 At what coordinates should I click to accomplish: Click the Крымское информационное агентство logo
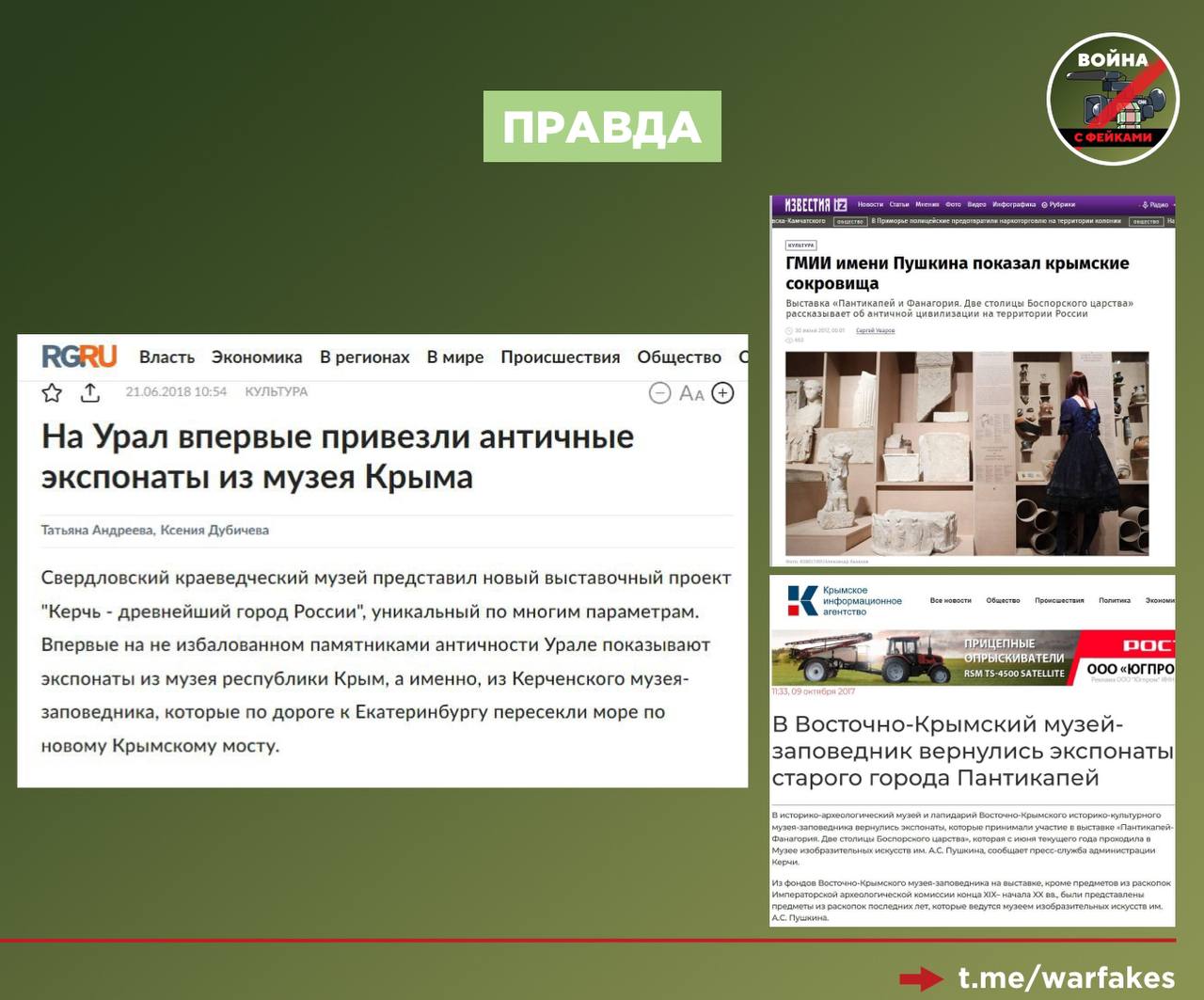click(x=844, y=600)
